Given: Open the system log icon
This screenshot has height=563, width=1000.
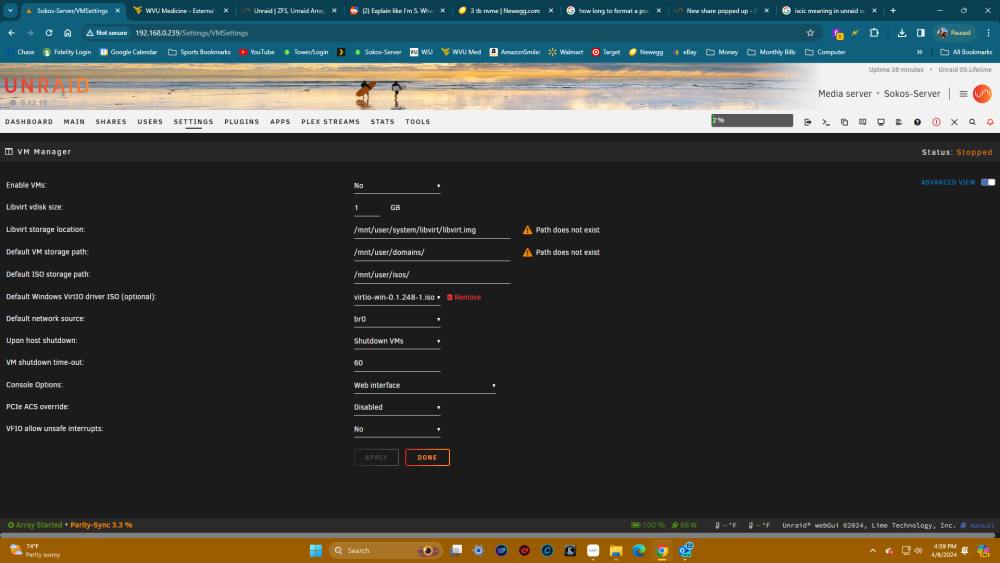Looking at the screenshot, I should [x=899, y=122].
